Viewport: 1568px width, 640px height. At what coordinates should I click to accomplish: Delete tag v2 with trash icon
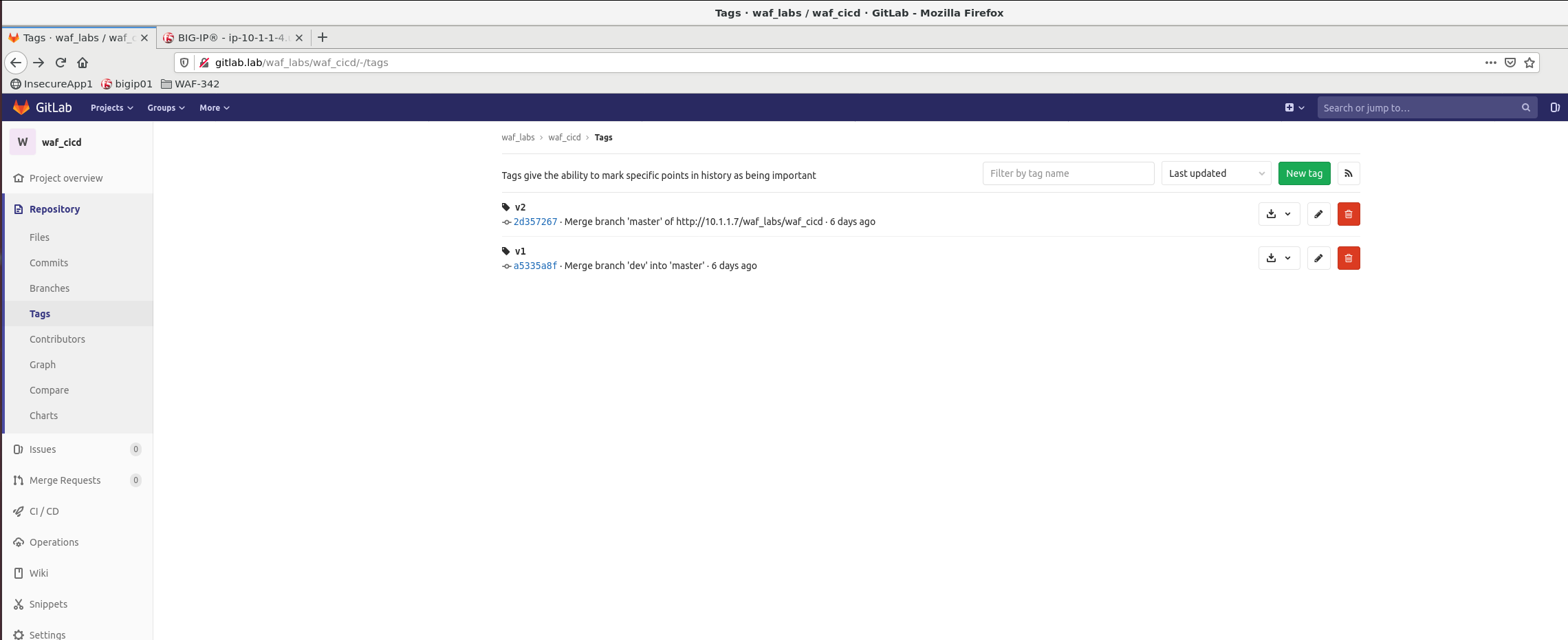tap(1348, 214)
